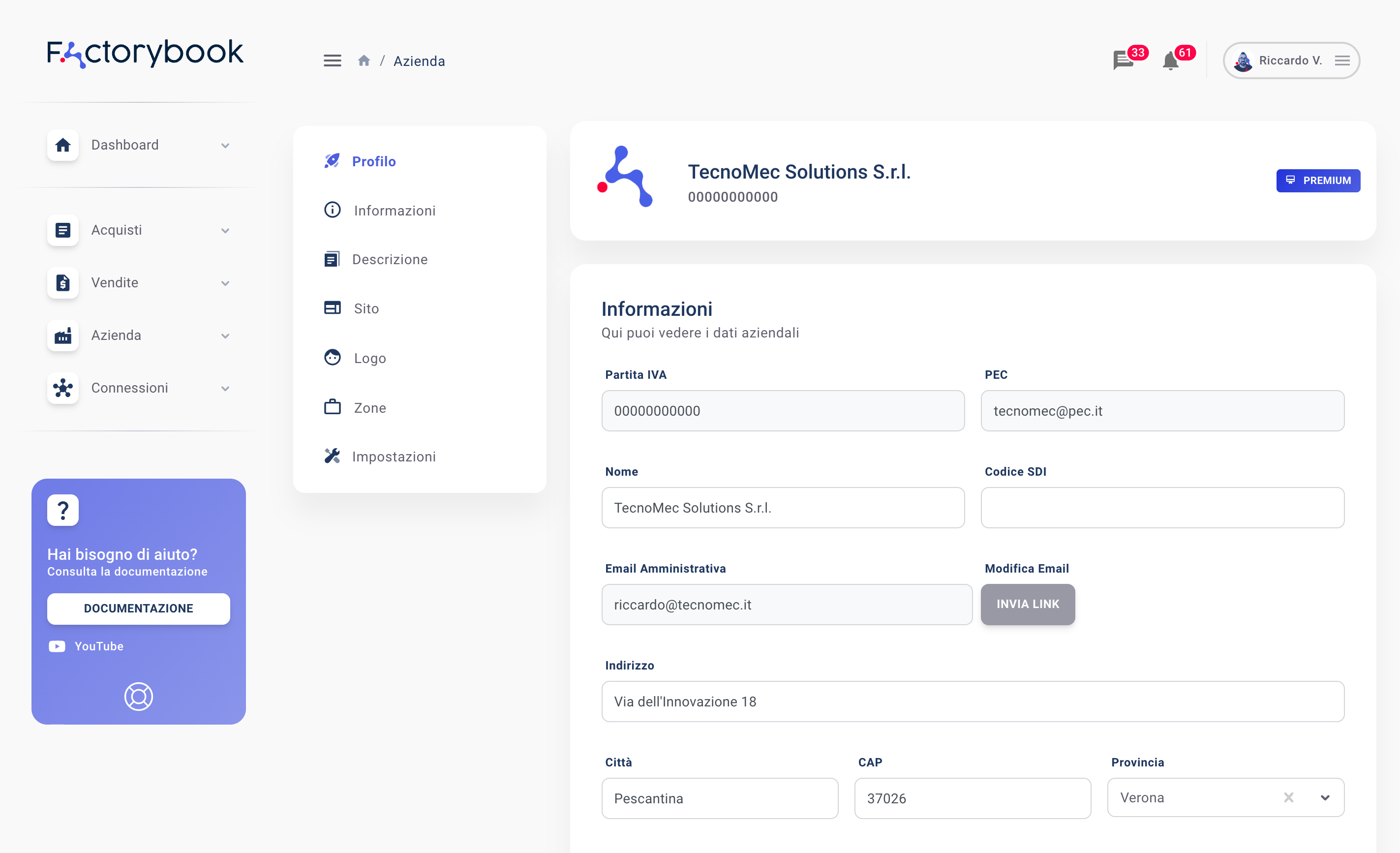Open the Descrizione profile section
The height and width of the screenshot is (853, 1400).
coord(390,260)
